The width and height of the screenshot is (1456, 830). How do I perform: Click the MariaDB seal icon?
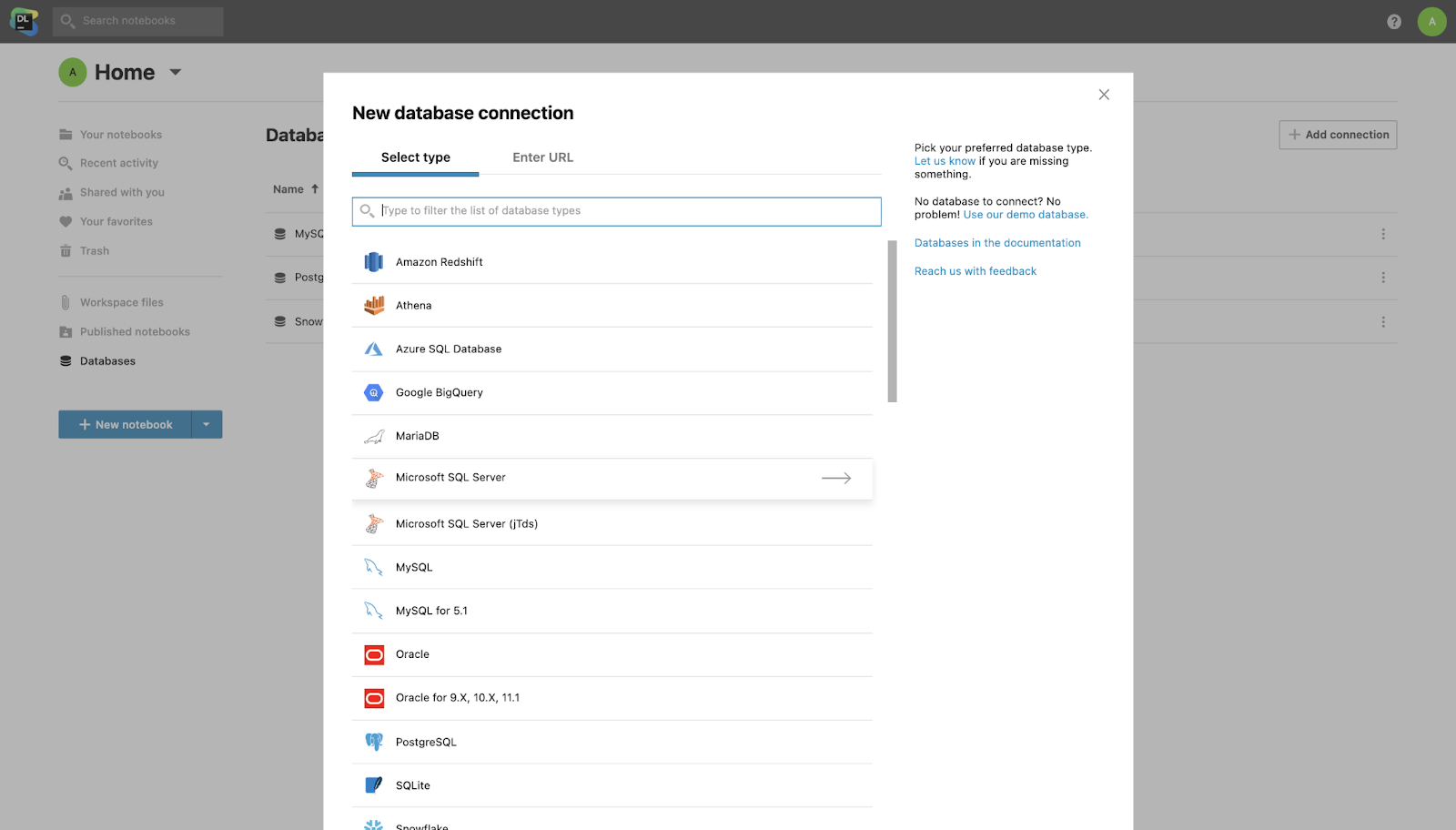pyautogui.click(x=373, y=437)
